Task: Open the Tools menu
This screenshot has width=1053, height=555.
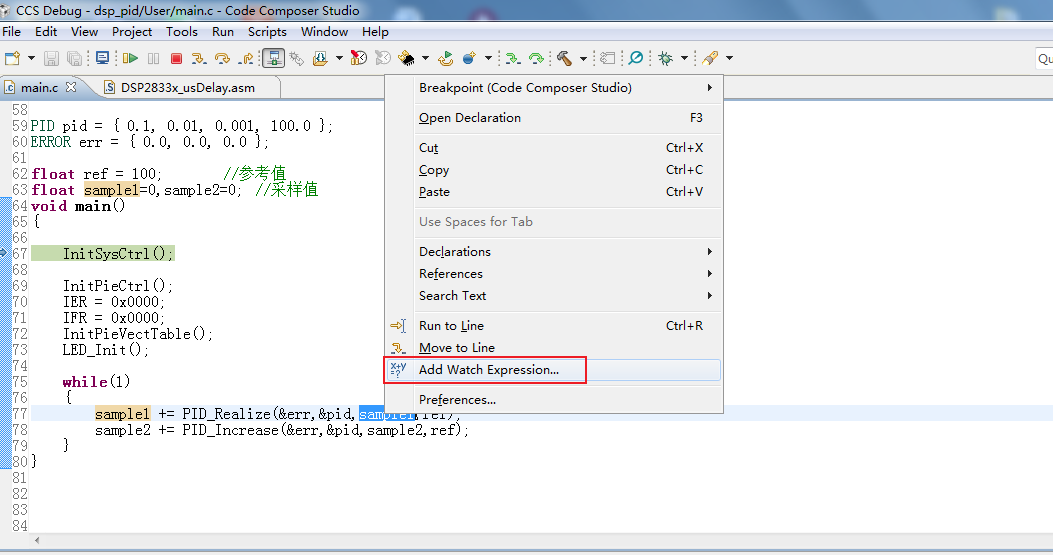Action: coord(181,32)
